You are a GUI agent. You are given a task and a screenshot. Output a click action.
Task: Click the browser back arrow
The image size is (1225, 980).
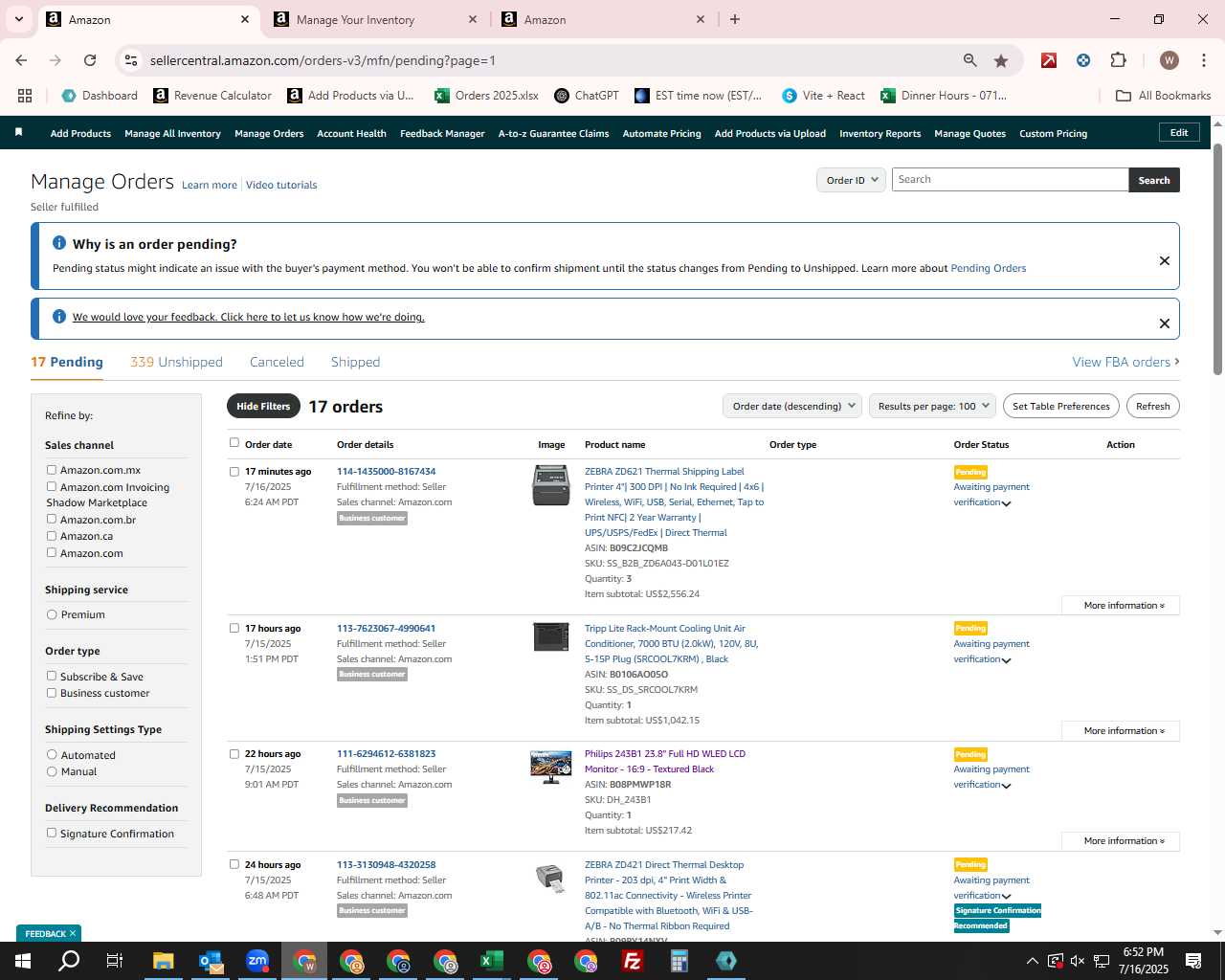21,60
